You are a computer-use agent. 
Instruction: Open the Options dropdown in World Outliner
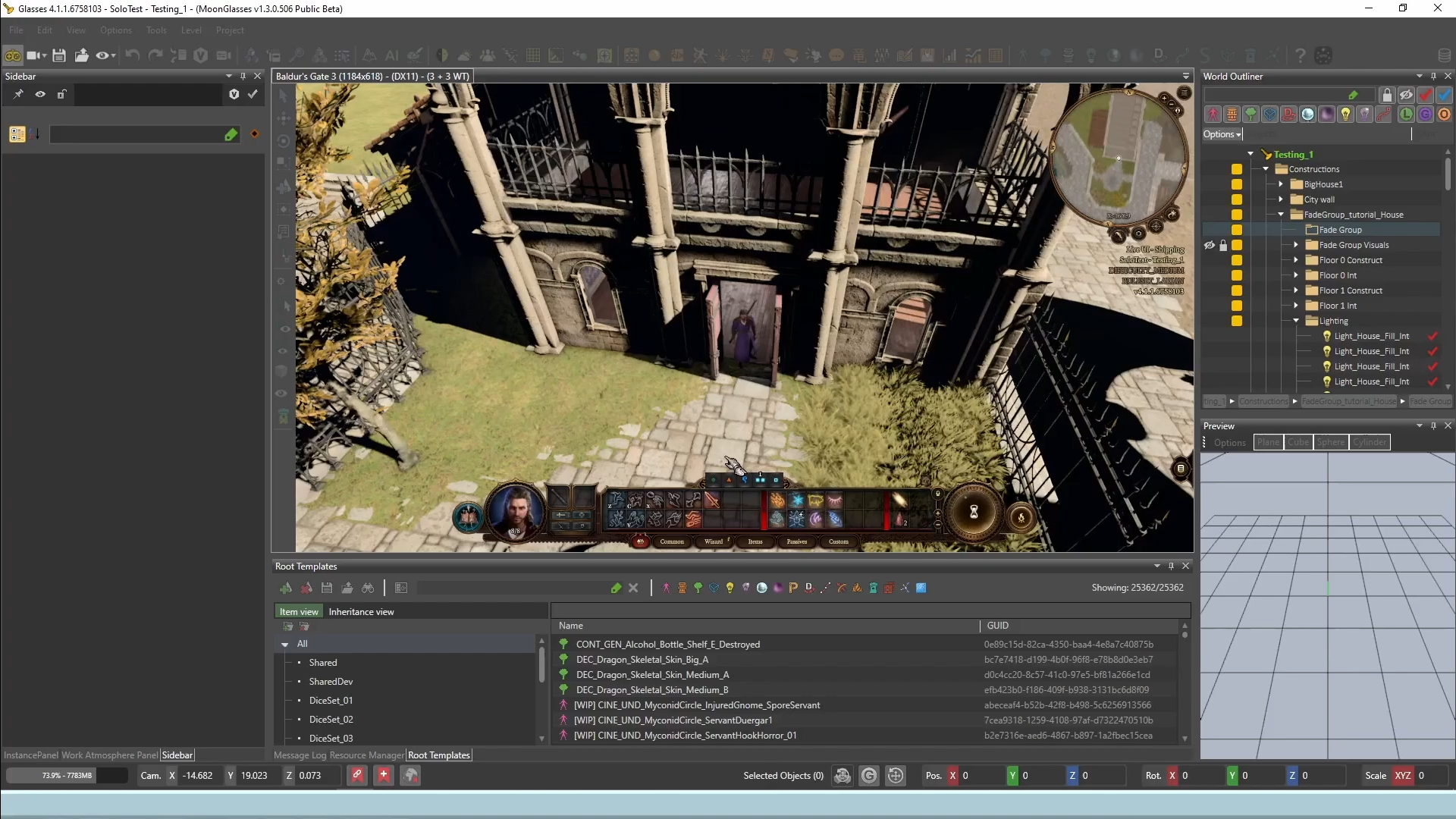(1222, 134)
